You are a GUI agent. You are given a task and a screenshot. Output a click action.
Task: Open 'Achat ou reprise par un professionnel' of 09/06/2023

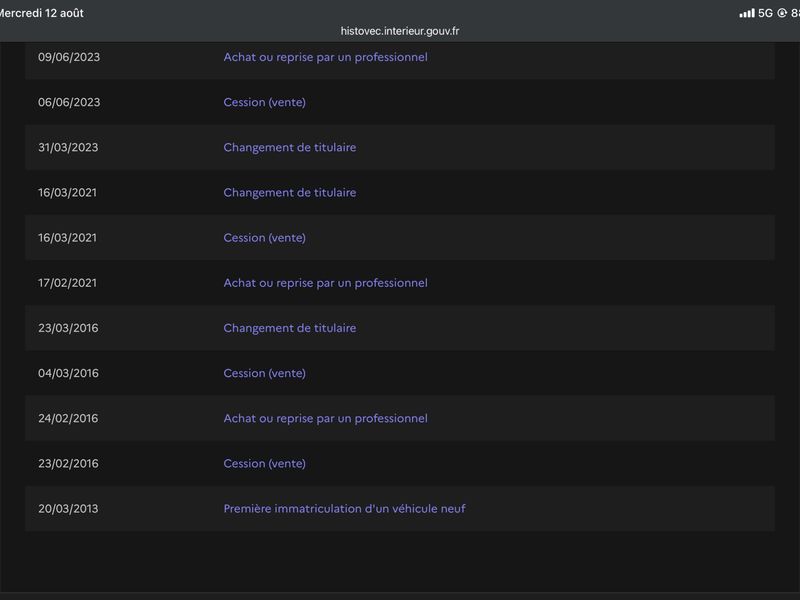[326, 57]
